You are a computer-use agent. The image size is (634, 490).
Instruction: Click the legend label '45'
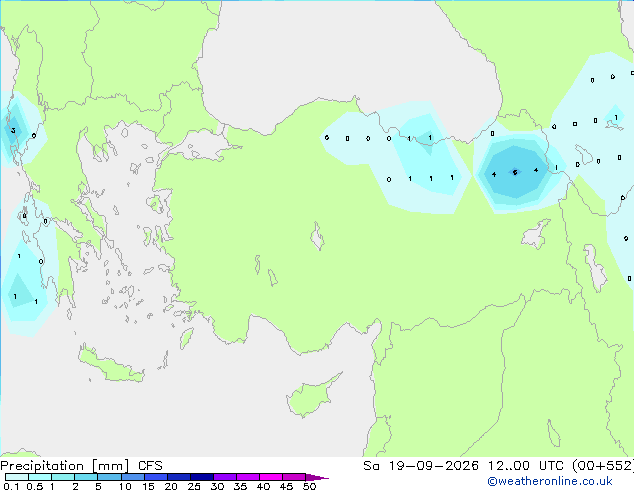[286, 486]
